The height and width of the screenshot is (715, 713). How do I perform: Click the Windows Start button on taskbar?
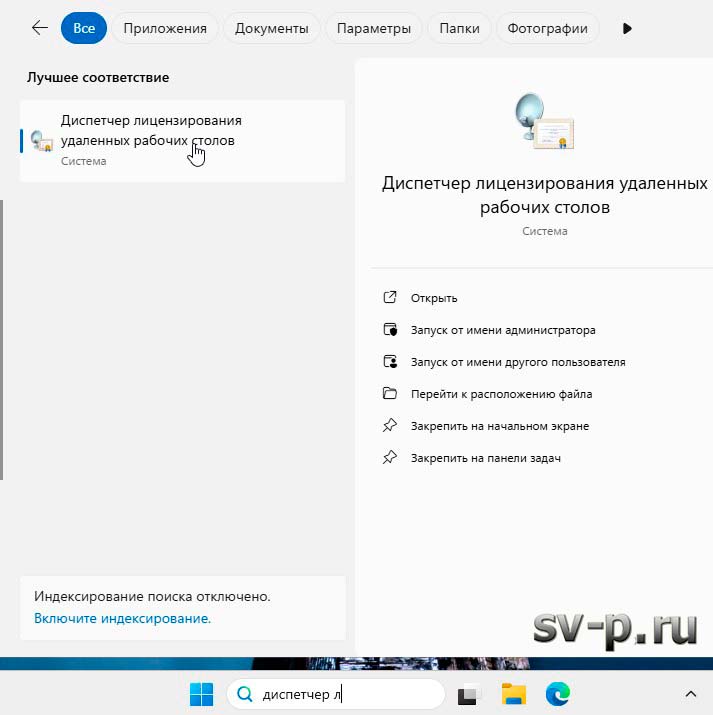201,694
